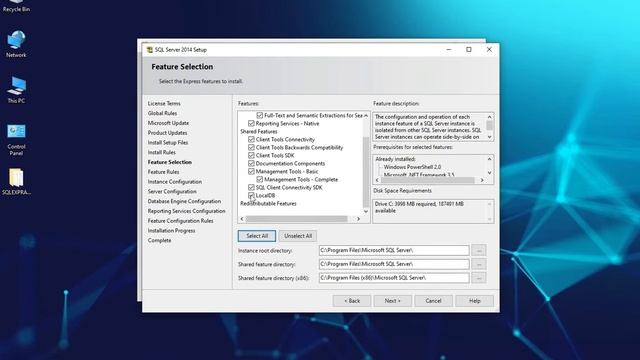Click Features list scroll left arrow
Screen dimensions: 640x360
pyautogui.click(x=242, y=219)
